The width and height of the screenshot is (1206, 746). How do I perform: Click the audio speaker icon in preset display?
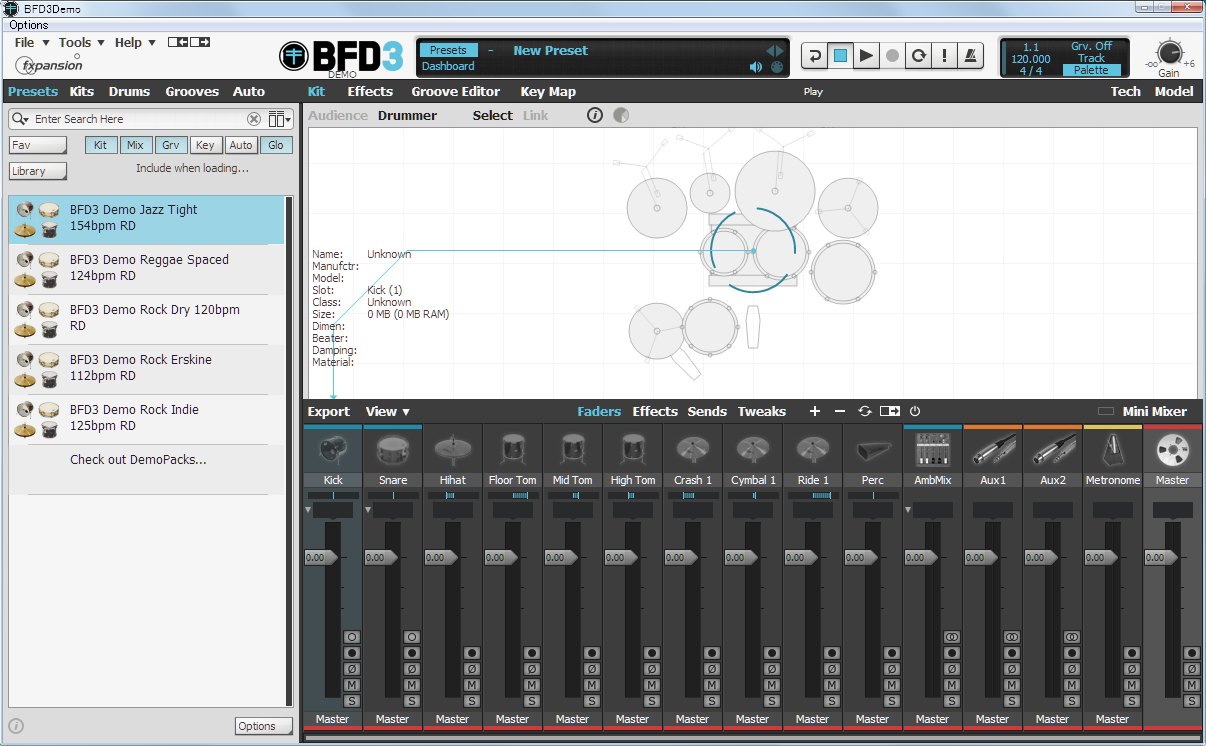coord(756,67)
